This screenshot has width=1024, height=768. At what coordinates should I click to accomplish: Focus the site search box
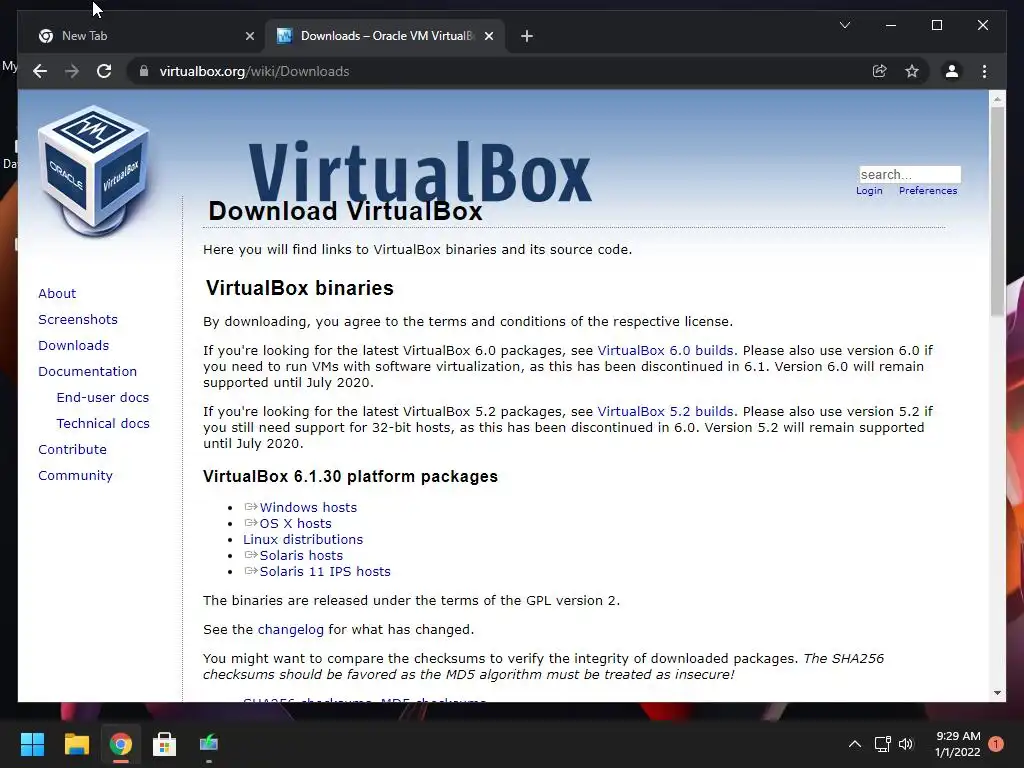point(910,174)
